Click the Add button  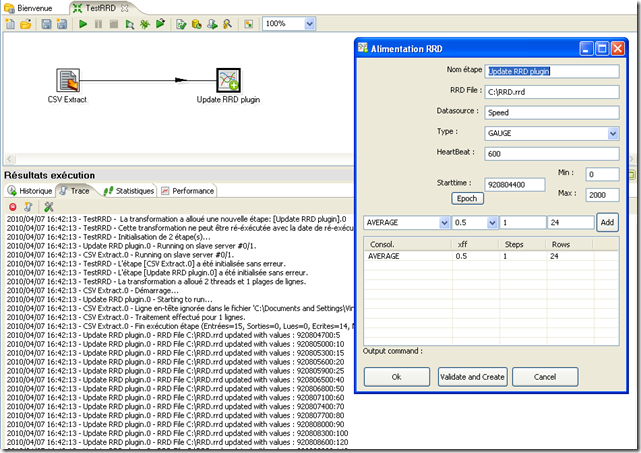coord(607,223)
